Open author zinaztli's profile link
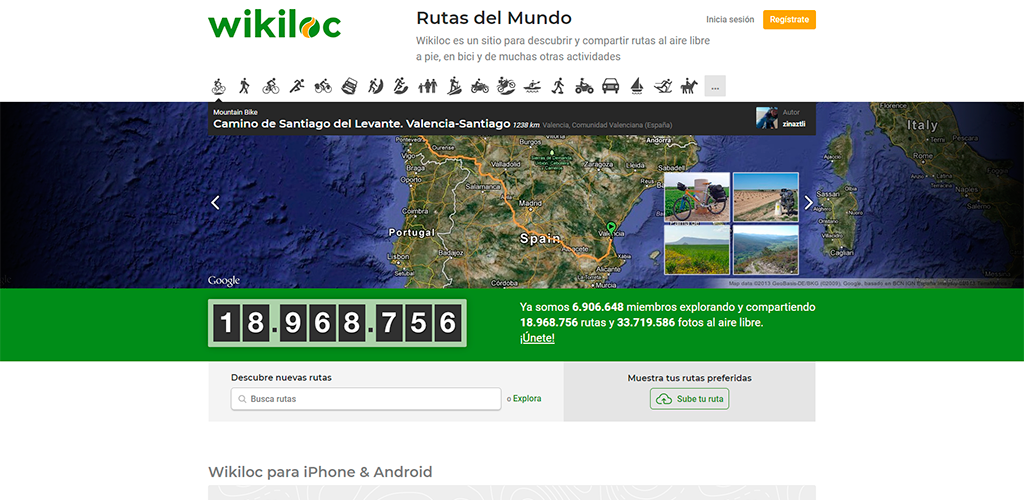 794,123
